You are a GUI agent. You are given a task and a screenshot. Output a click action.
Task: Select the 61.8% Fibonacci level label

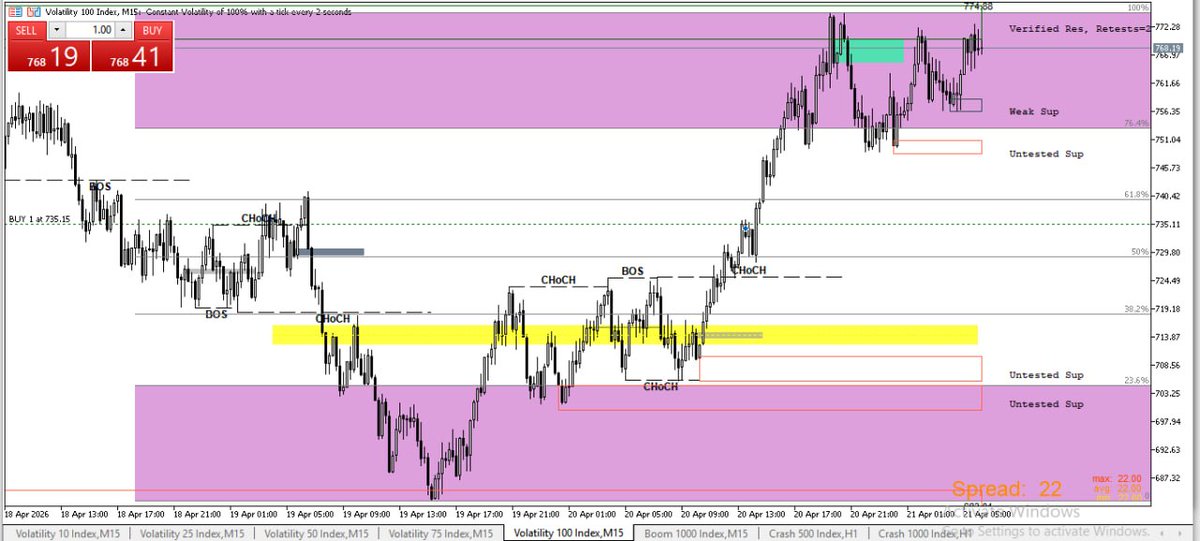(x=1135, y=195)
